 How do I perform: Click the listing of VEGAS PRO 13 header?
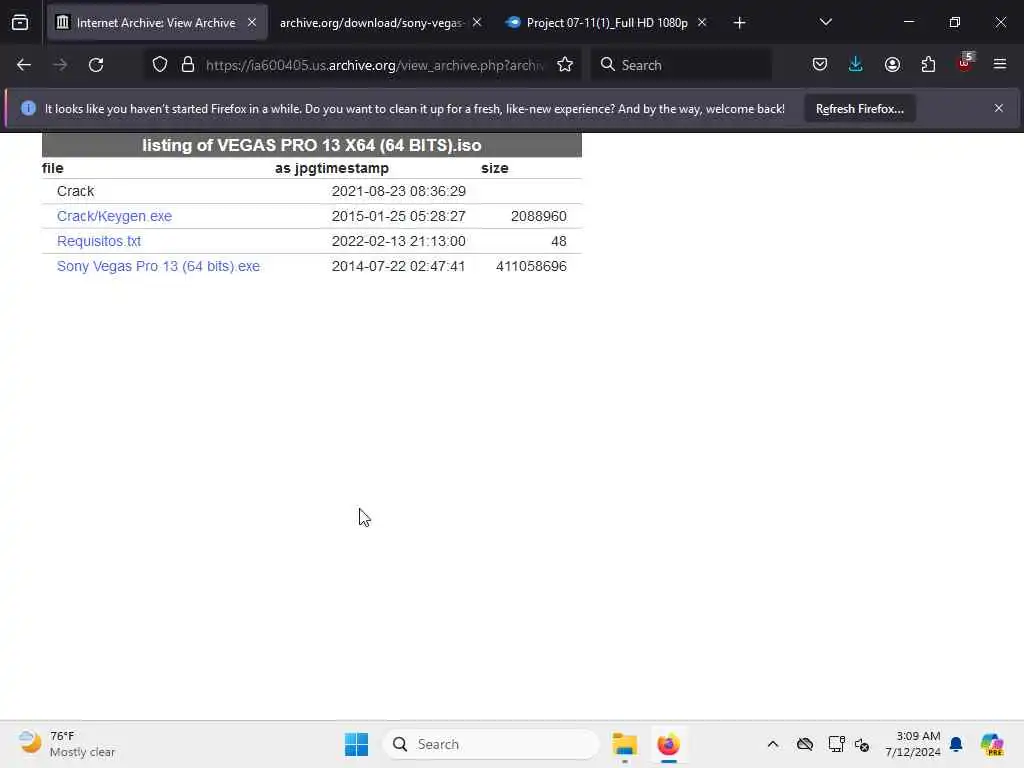[x=312, y=145]
